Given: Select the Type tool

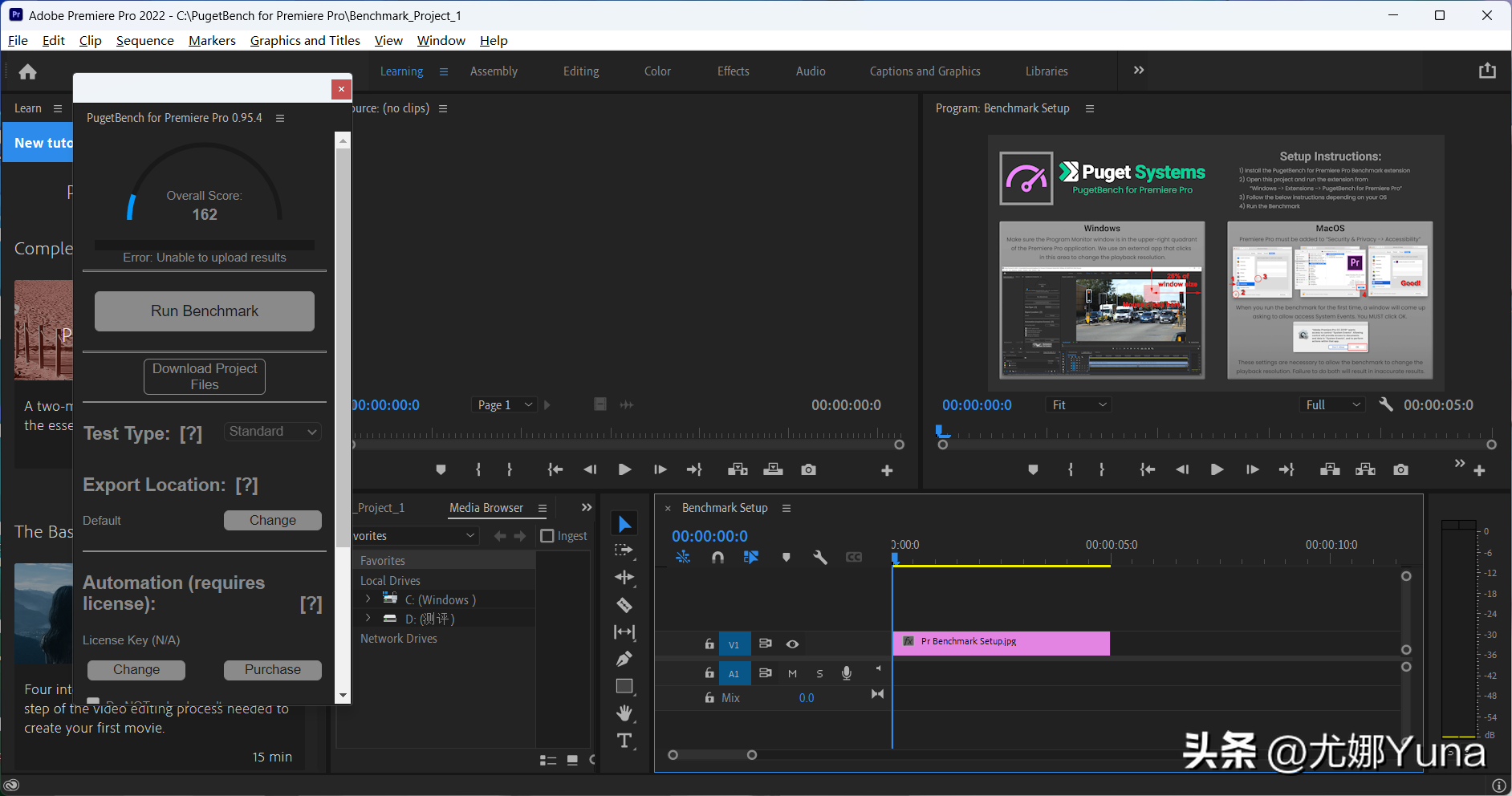Looking at the screenshot, I should [624, 740].
